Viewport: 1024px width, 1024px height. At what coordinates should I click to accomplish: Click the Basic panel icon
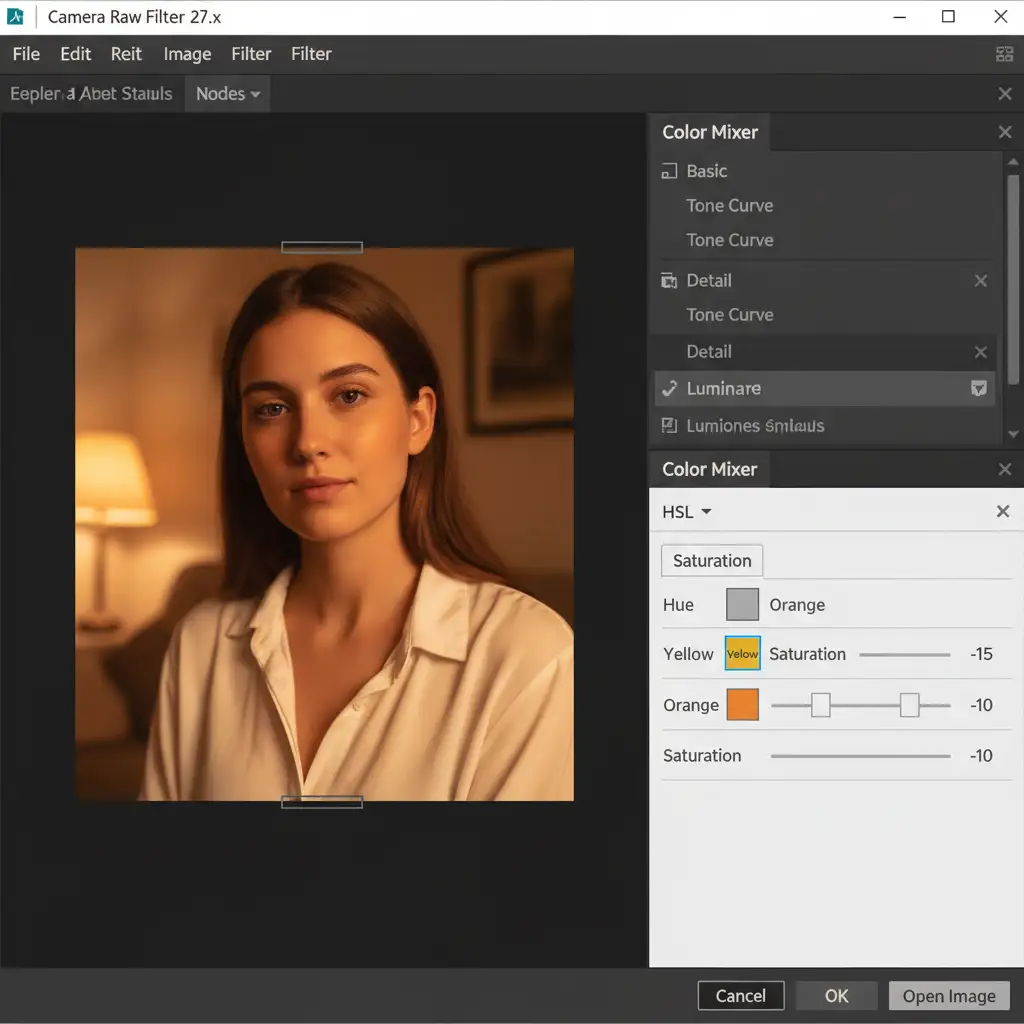pyautogui.click(x=669, y=172)
